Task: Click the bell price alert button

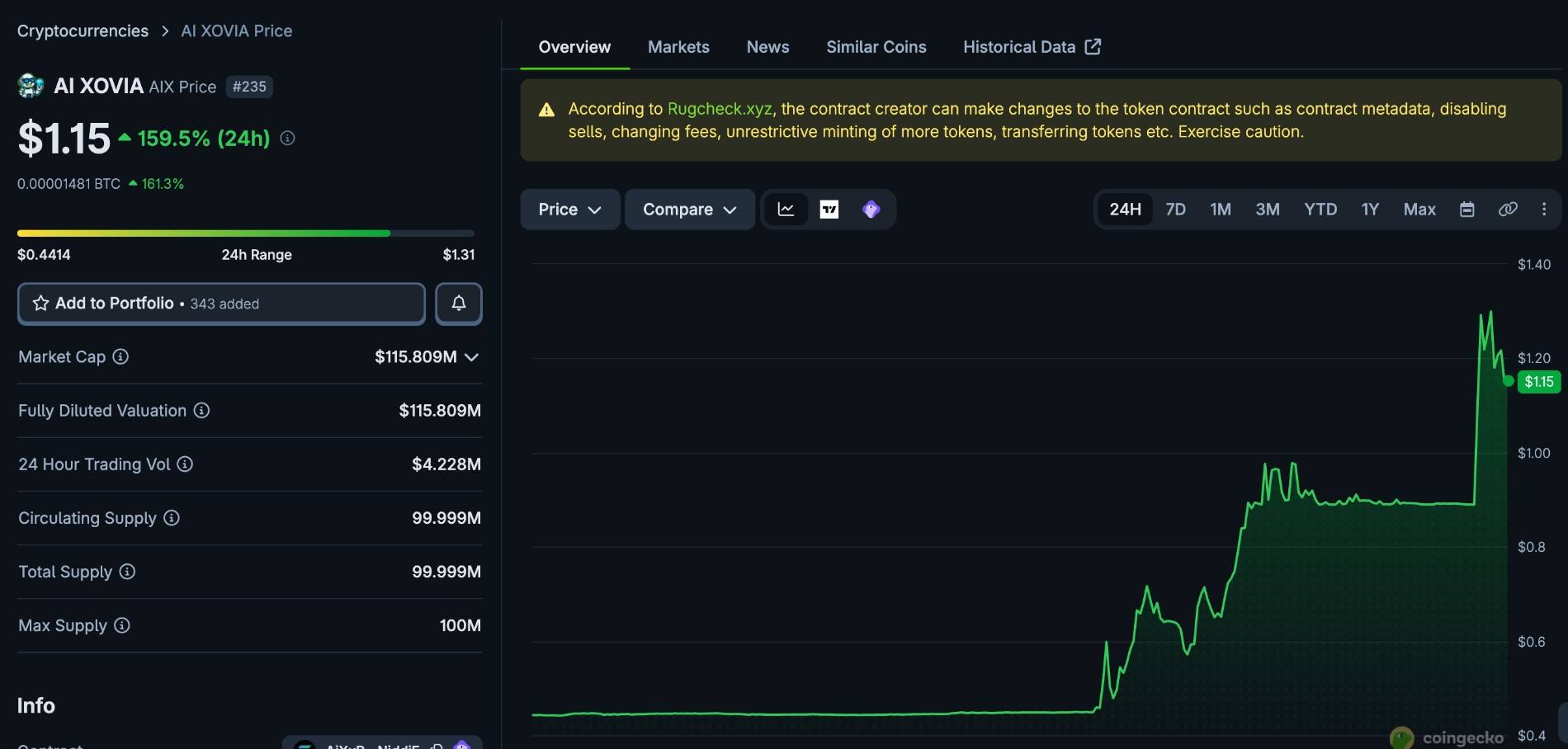Action: pyautogui.click(x=459, y=304)
